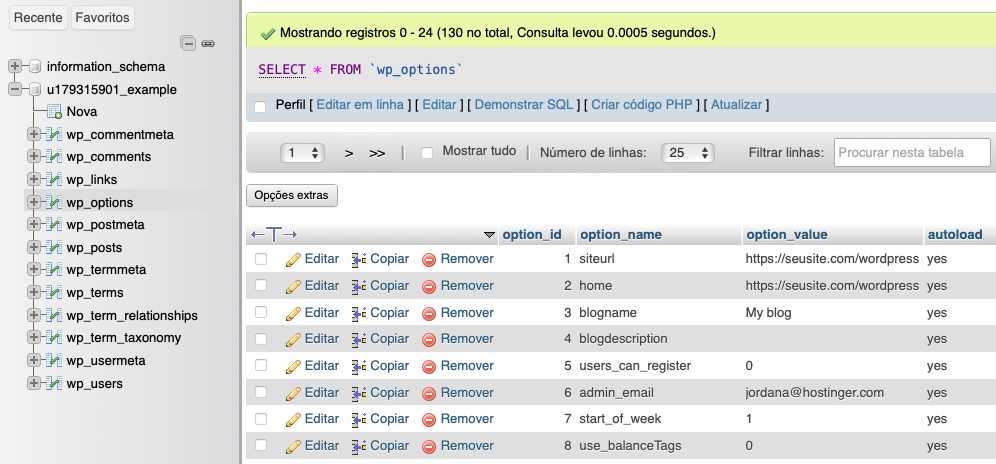
Task: Click the wp_links table icon
Action: (54, 180)
